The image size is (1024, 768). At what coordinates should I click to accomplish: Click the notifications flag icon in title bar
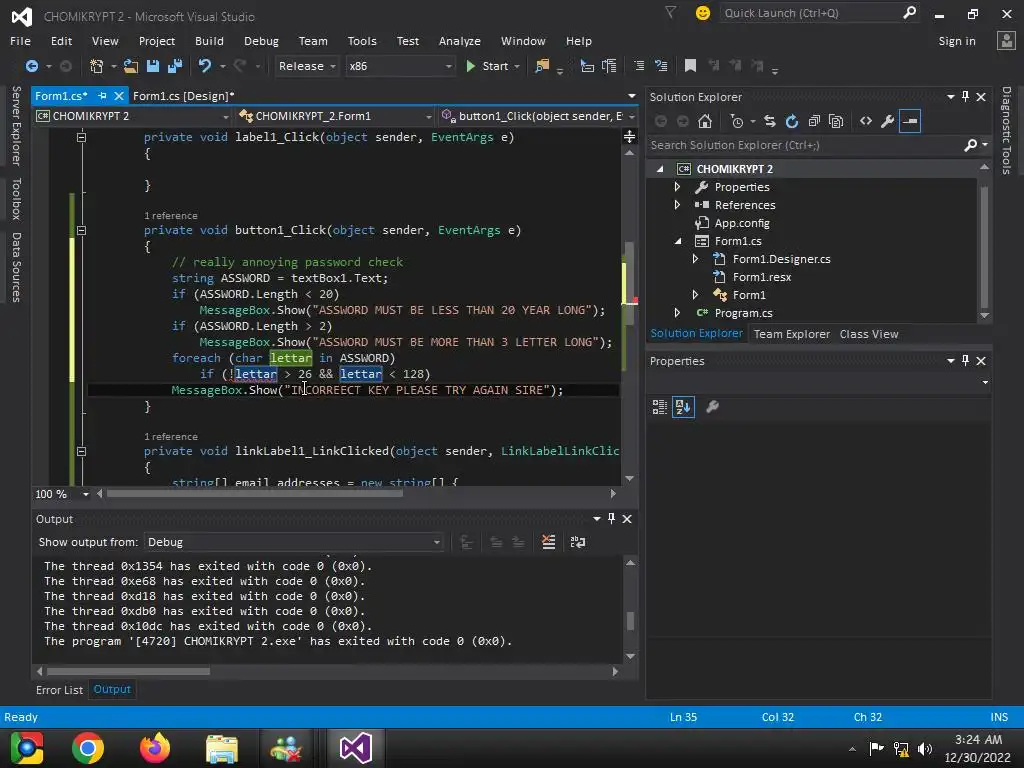[x=671, y=12]
